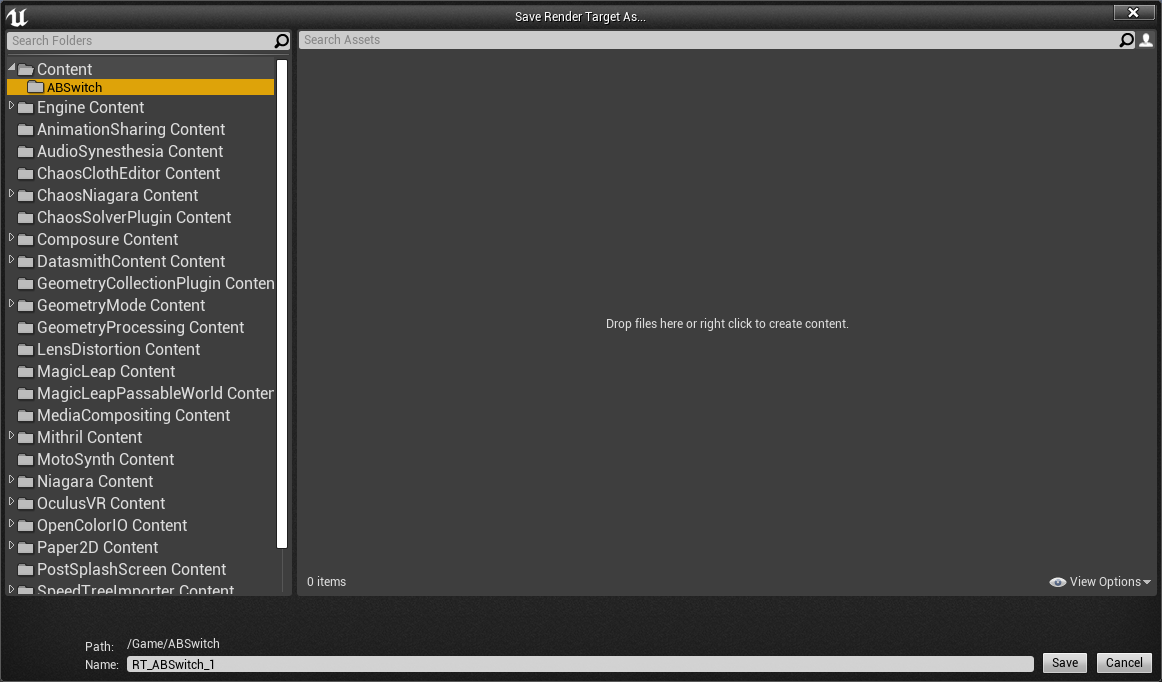Click the Name field containing RT_ABSwitch_1
Screen dimensions: 1162x682
click(580, 664)
